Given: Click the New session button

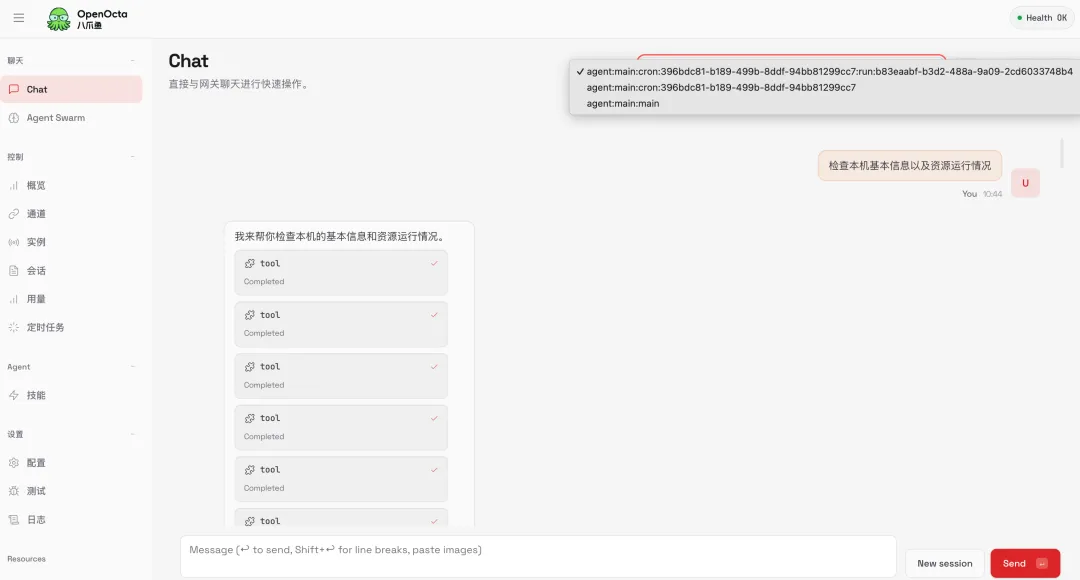Looking at the screenshot, I should coord(944,563).
